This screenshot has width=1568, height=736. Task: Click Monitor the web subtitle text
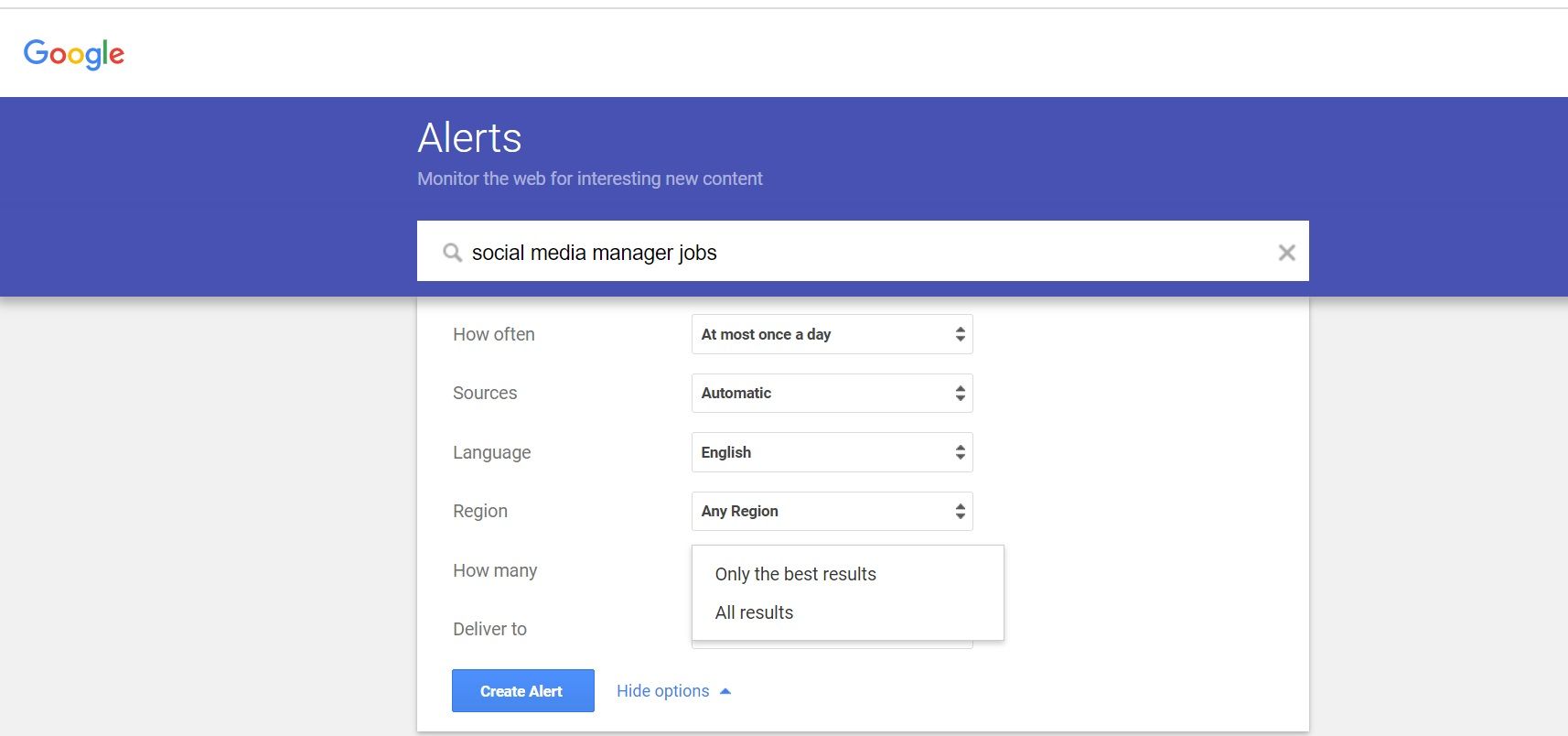(x=589, y=179)
